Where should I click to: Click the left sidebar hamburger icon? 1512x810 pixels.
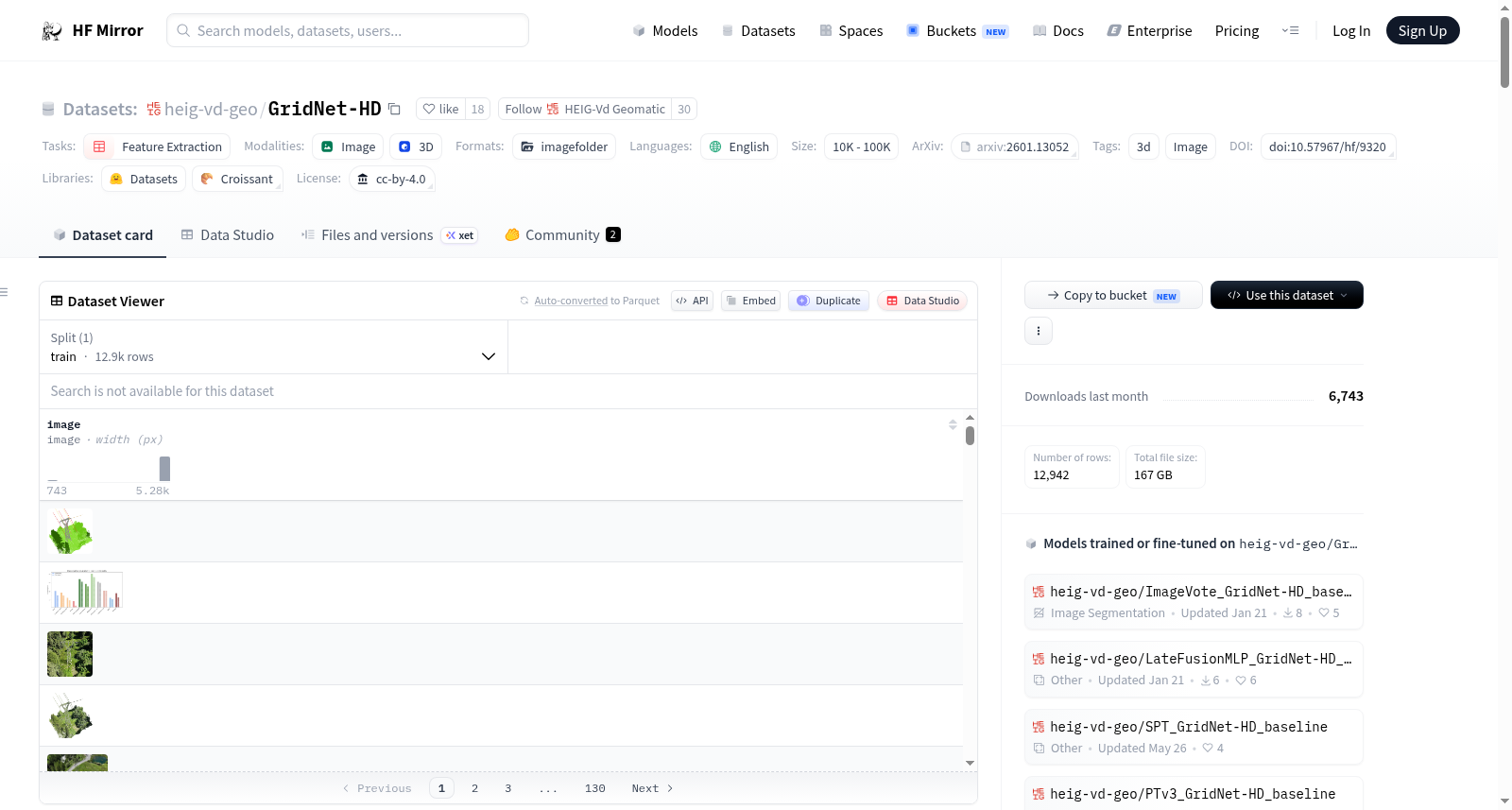coord(4,292)
